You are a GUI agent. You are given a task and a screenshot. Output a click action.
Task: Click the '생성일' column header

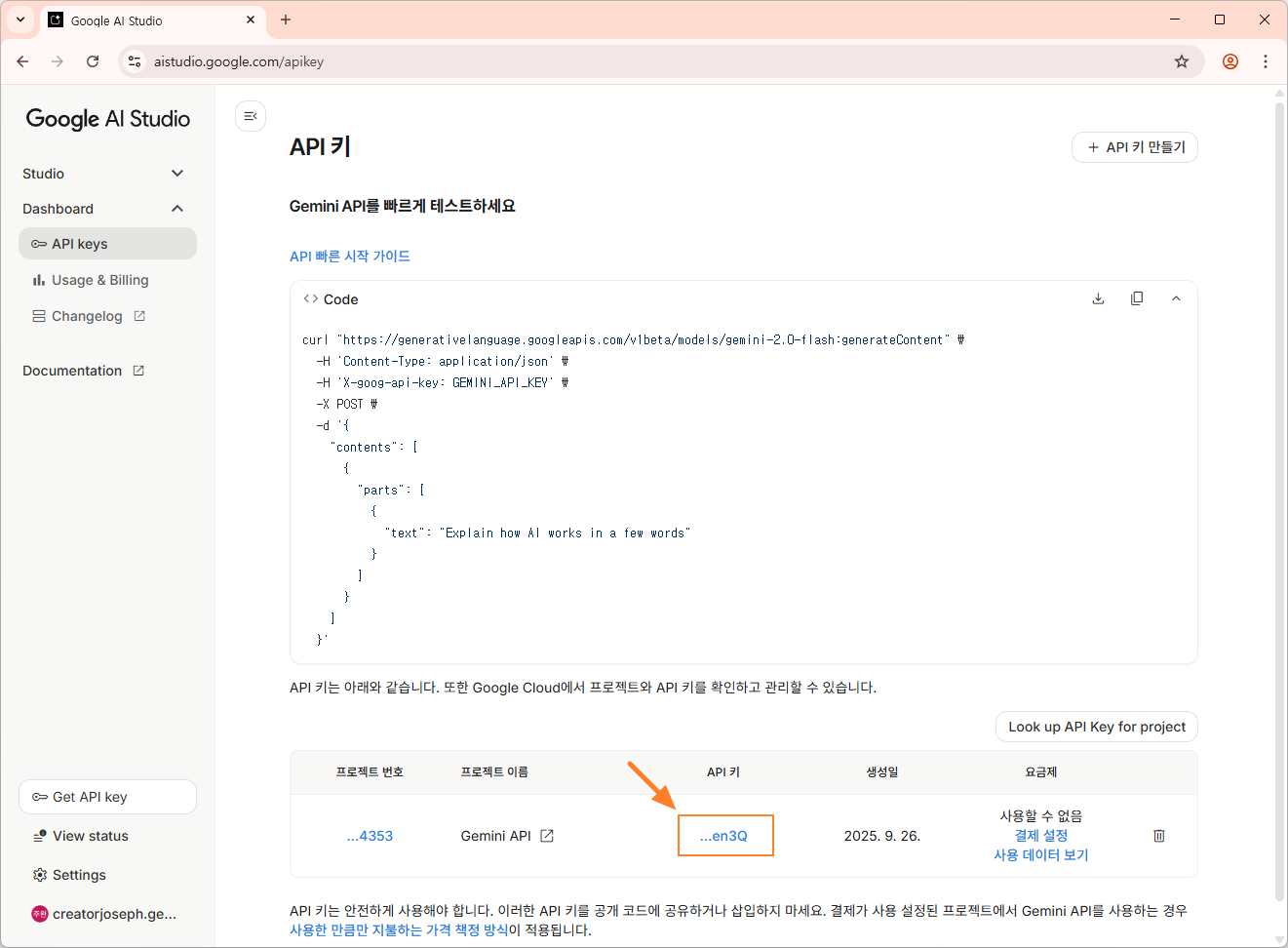click(882, 771)
